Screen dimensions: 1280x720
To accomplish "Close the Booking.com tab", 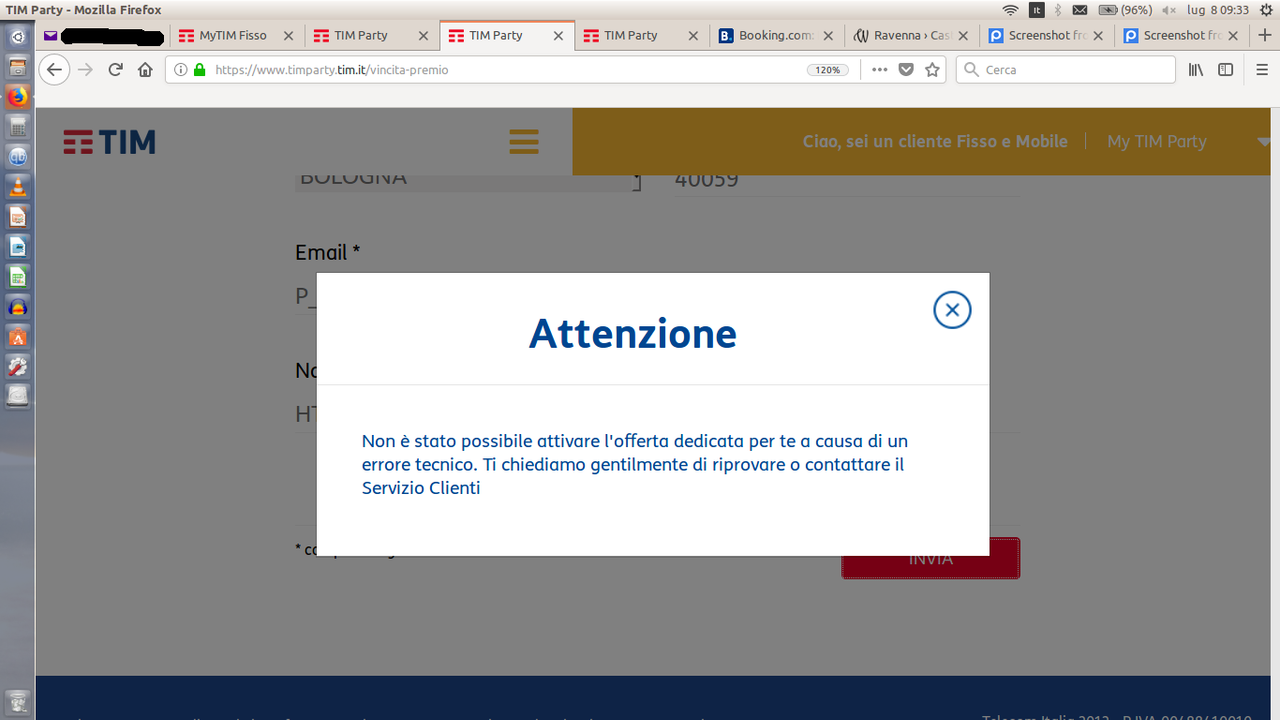I will tap(829, 35).
